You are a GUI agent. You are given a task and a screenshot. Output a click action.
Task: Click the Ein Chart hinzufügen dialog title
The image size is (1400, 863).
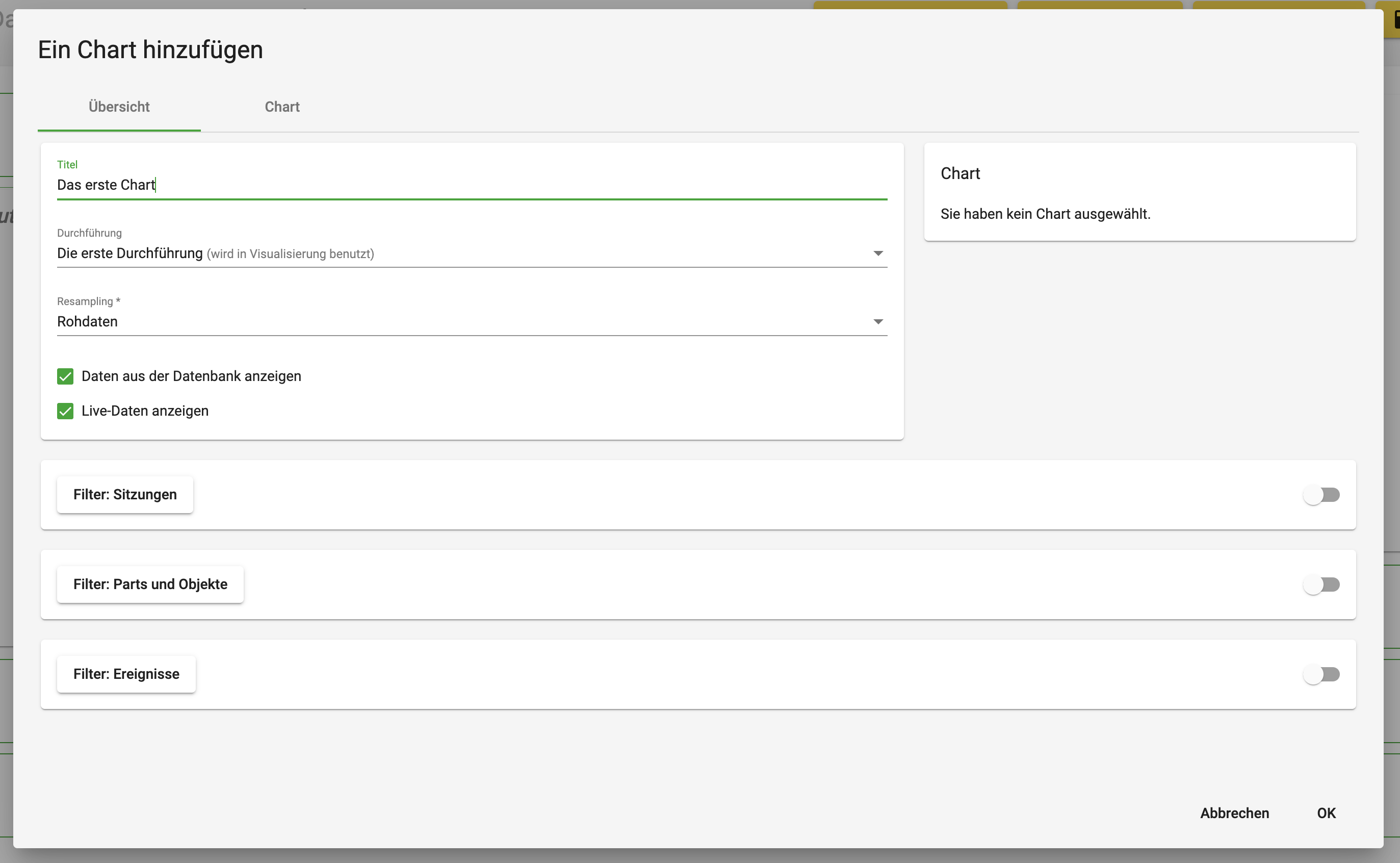click(150, 49)
